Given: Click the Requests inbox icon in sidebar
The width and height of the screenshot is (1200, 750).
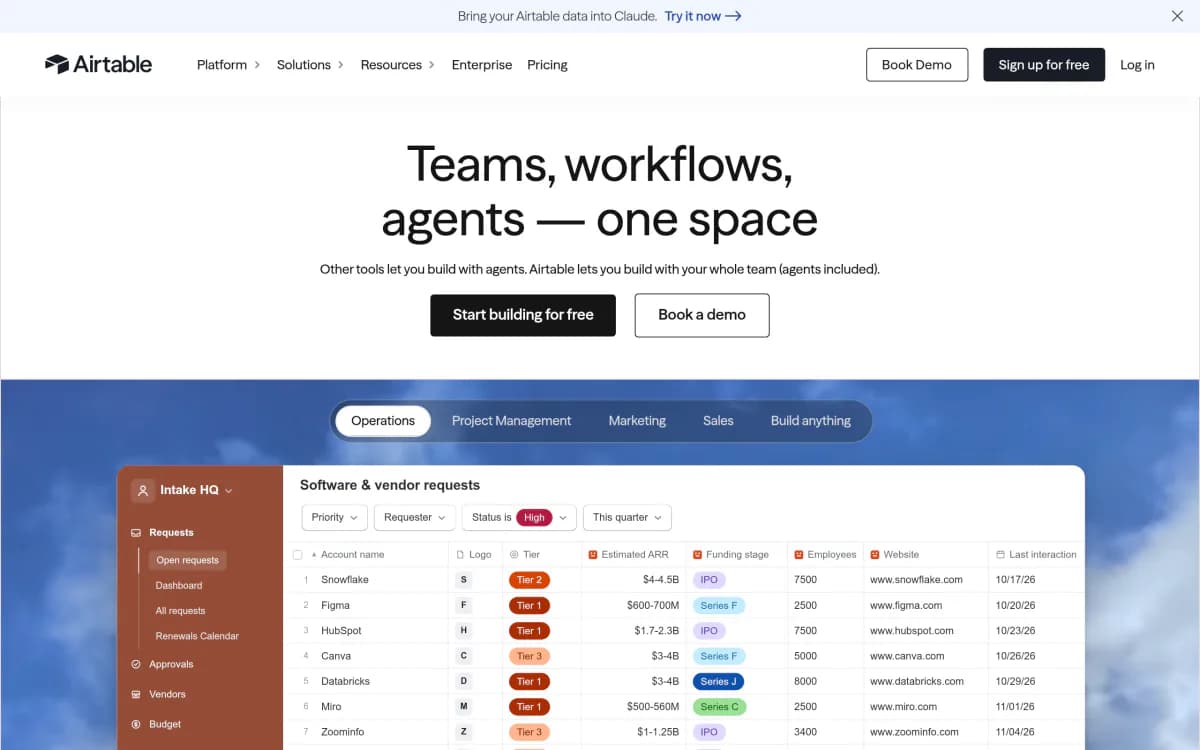Looking at the screenshot, I should coord(136,533).
